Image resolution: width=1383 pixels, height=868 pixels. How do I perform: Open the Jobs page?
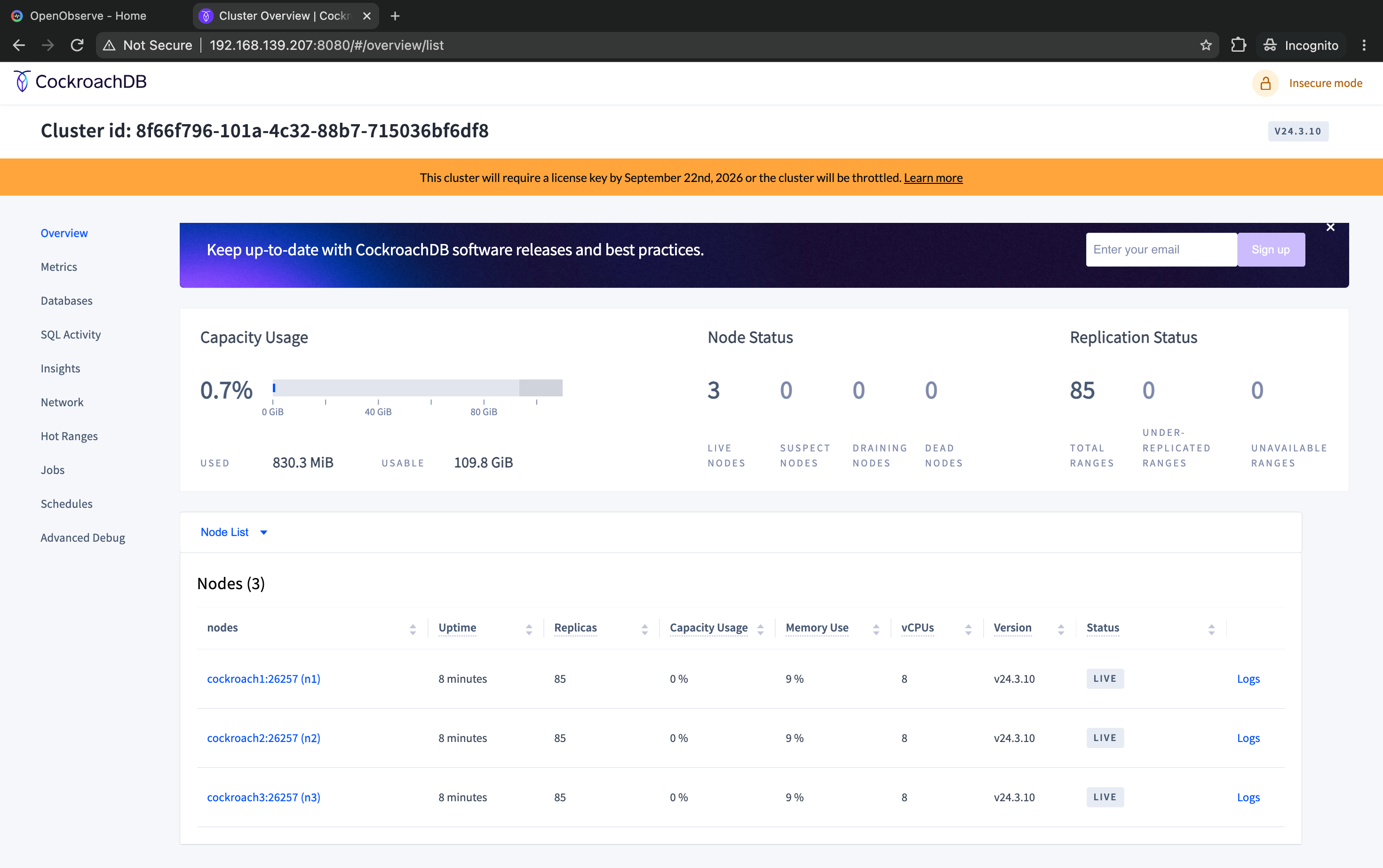pyautogui.click(x=52, y=470)
